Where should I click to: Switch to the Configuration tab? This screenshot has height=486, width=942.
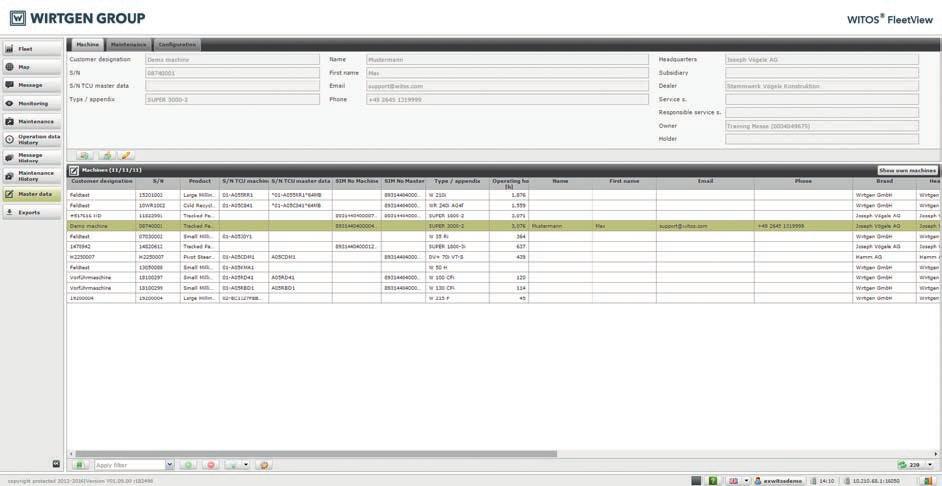pyautogui.click(x=177, y=44)
